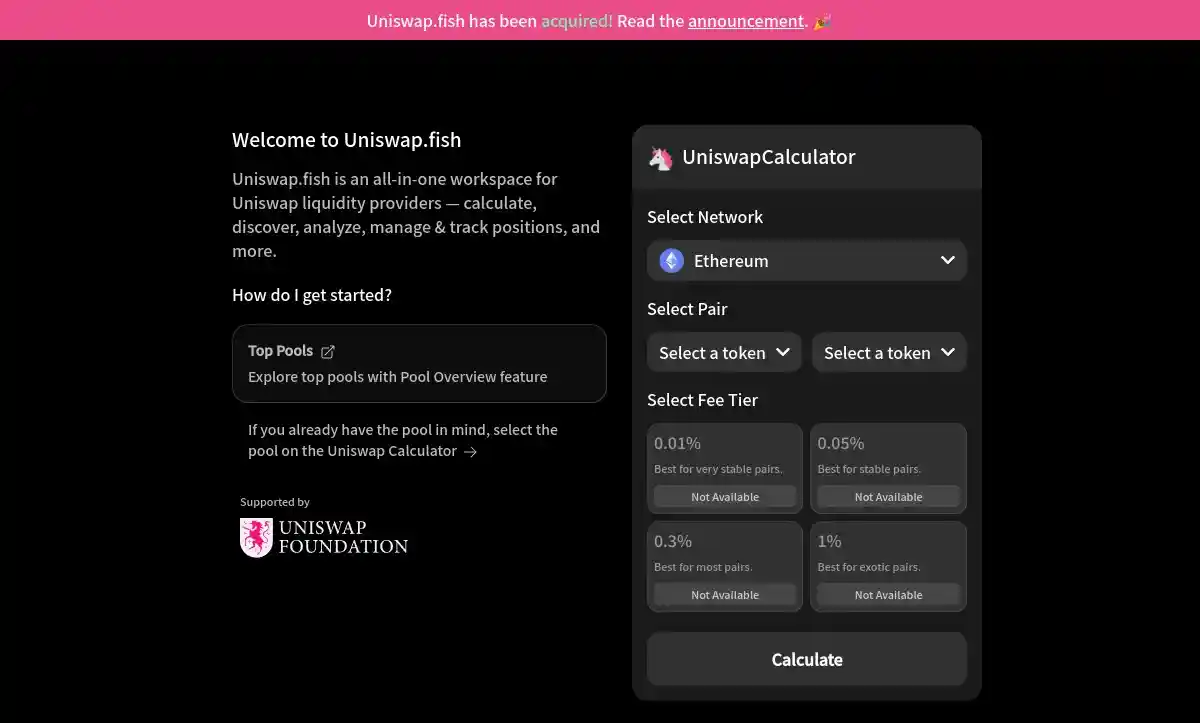
Task: Select the 1% fee tier for exotic pairs
Action: (888, 565)
